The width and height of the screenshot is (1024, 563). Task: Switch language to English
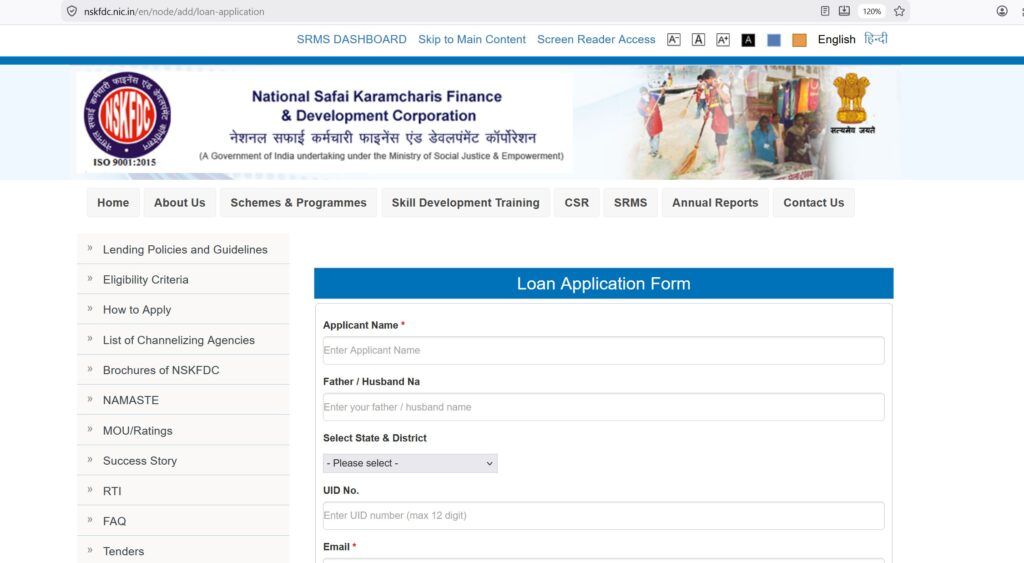coord(837,39)
